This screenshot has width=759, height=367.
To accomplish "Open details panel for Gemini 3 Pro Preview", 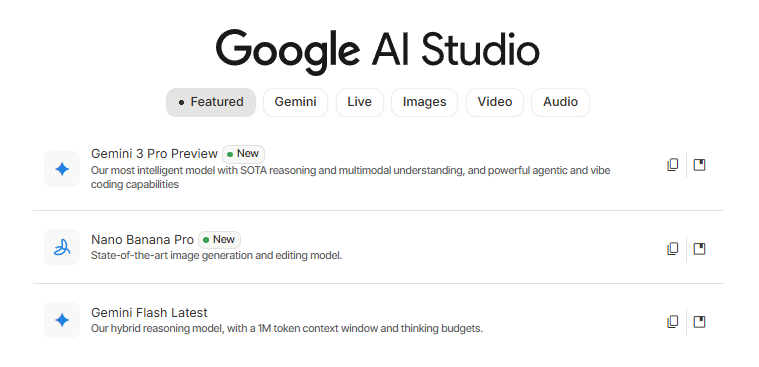I will [x=699, y=165].
